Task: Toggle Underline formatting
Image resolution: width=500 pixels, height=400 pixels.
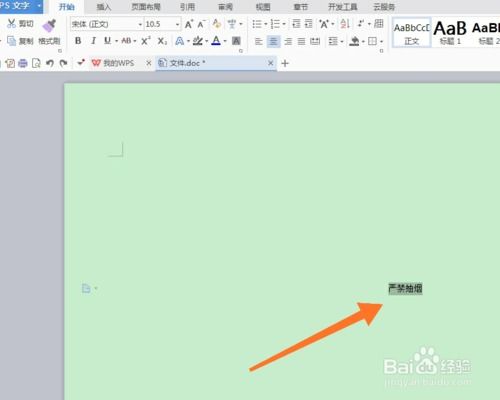Action: pyautogui.click(x=107, y=41)
